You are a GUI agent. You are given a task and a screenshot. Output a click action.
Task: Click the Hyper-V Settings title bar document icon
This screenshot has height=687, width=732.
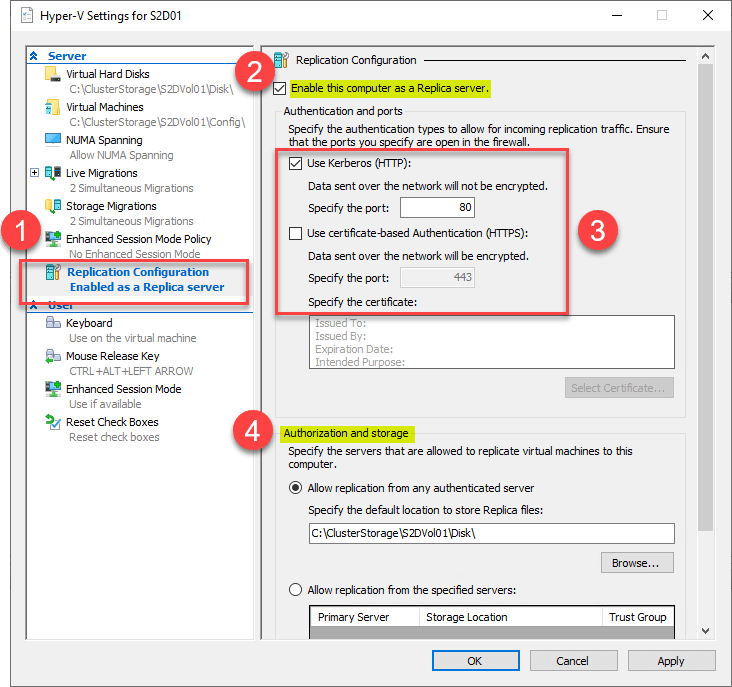[27, 15]
